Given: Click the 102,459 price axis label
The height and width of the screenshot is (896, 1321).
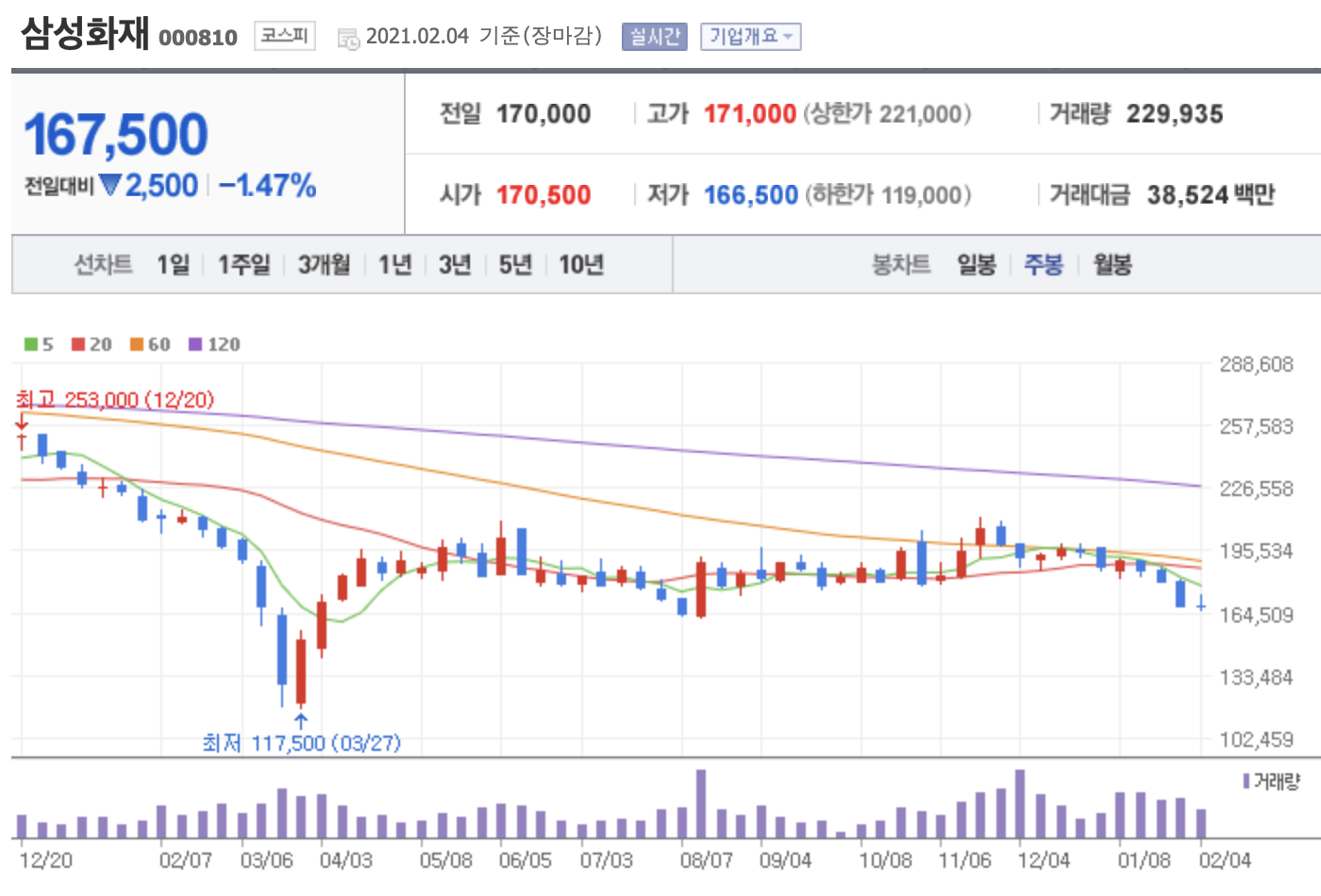Looking at the screenshot, I should (x=1256, y=739).
